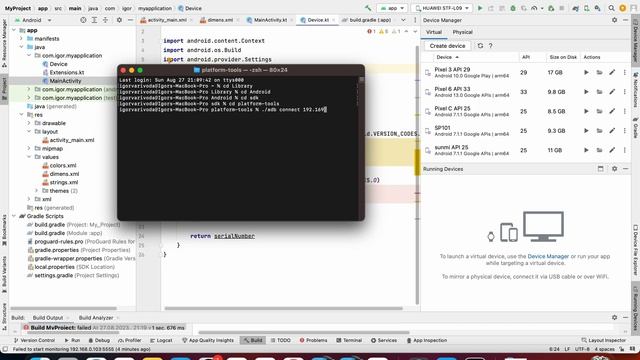Show hidden editor tabs dropdown

pyautogui.click(x=403, y=20)
